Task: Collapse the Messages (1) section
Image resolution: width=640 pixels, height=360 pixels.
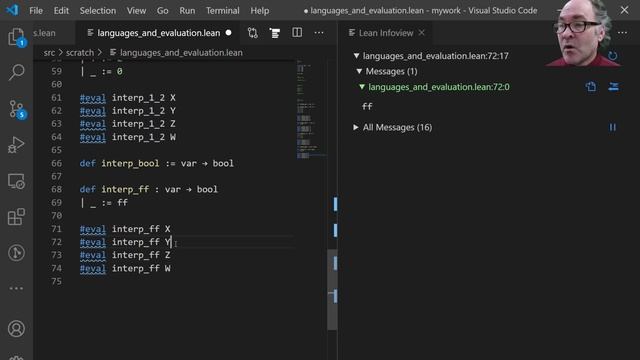Action: [x=359, y=71]
